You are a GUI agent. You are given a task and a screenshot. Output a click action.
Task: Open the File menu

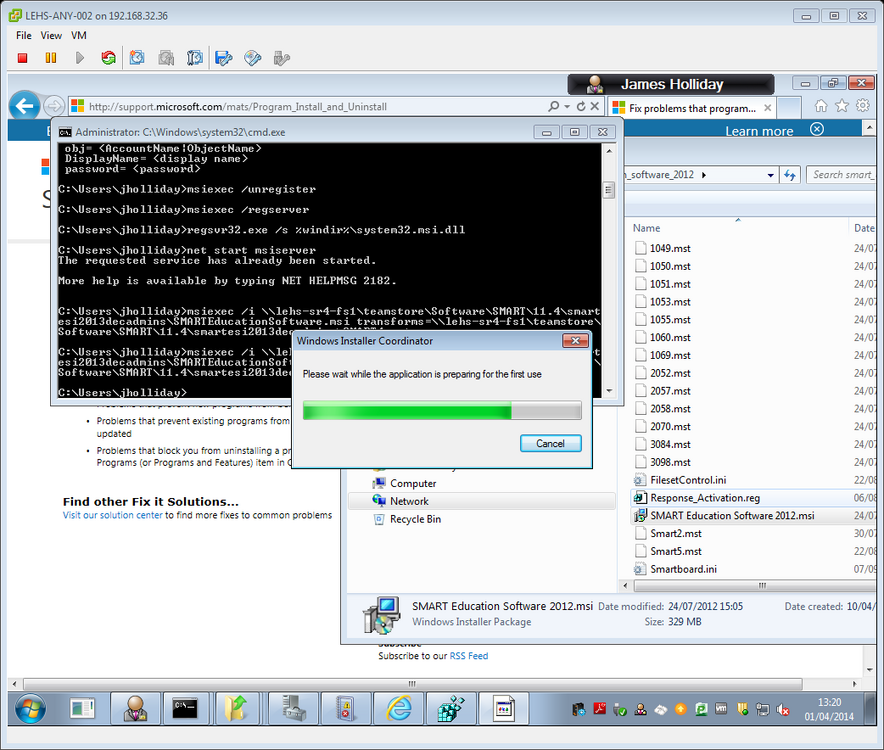(24, 35)
